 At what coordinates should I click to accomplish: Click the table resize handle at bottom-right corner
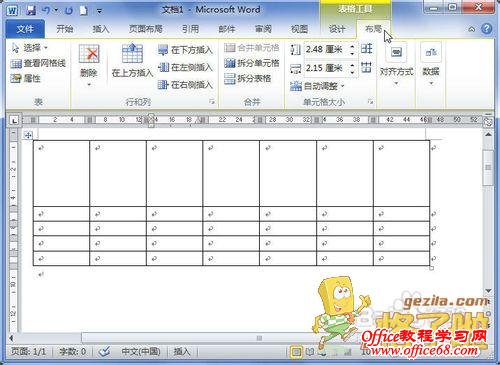(x=431, y=268)
